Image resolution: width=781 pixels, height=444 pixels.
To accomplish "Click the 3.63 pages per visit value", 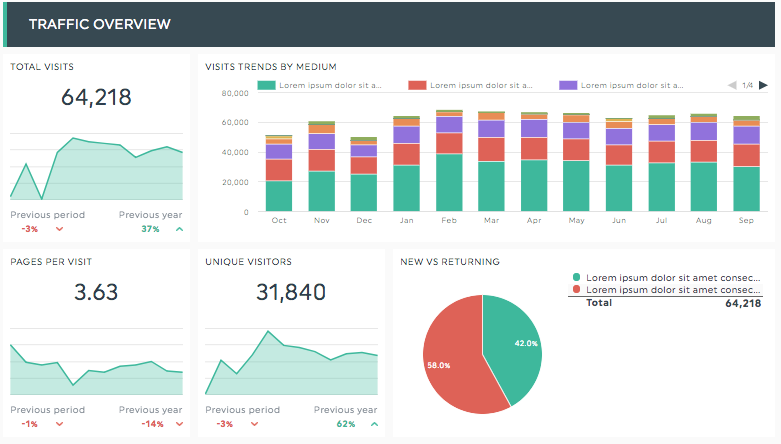I will click(x=96, y=292).
